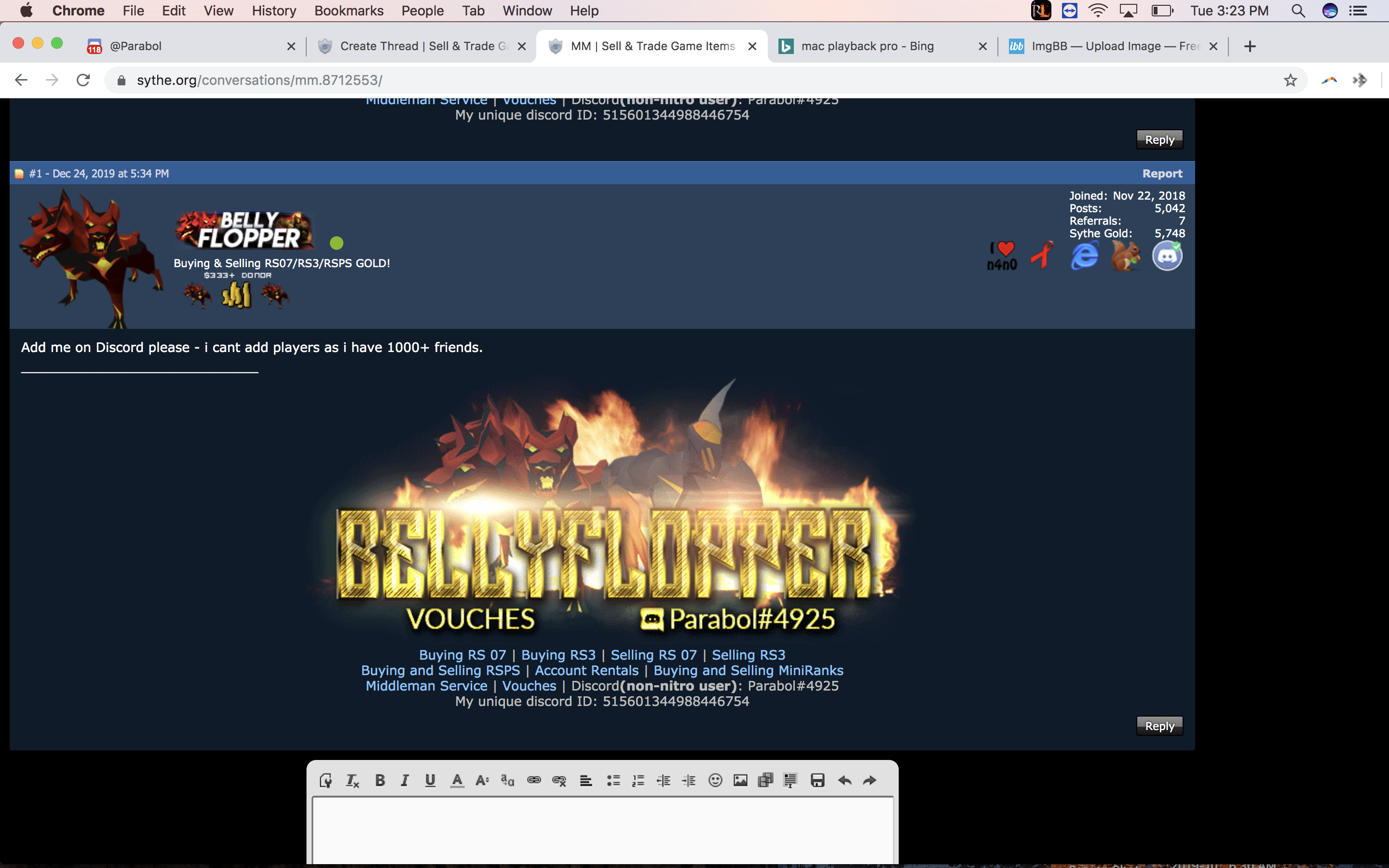Click the Insert Link icon
The image size is (1389, 868).
click(534, 780)
